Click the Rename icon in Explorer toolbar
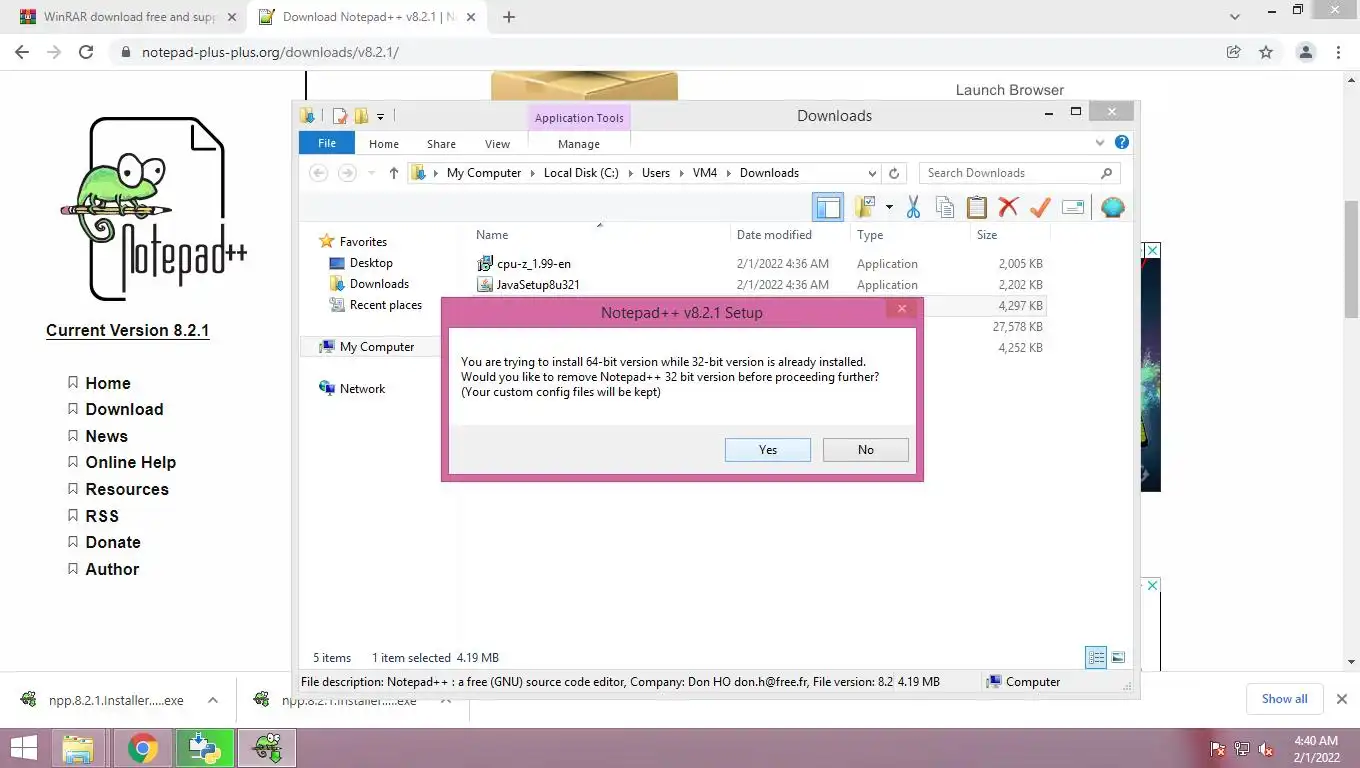 (1073, 207)
